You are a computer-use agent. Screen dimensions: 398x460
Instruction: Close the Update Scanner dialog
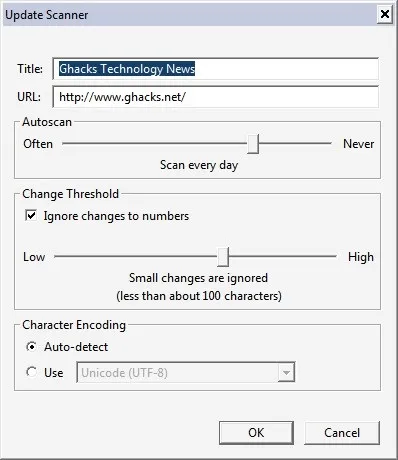(x=385, y=14)
